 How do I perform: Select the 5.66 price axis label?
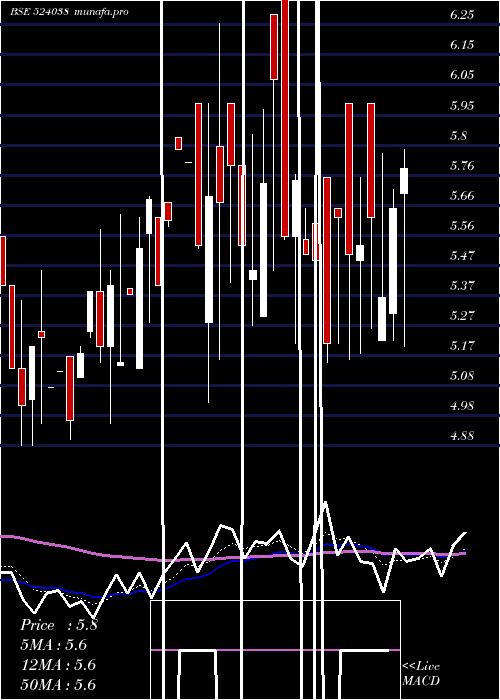(462, 196)
